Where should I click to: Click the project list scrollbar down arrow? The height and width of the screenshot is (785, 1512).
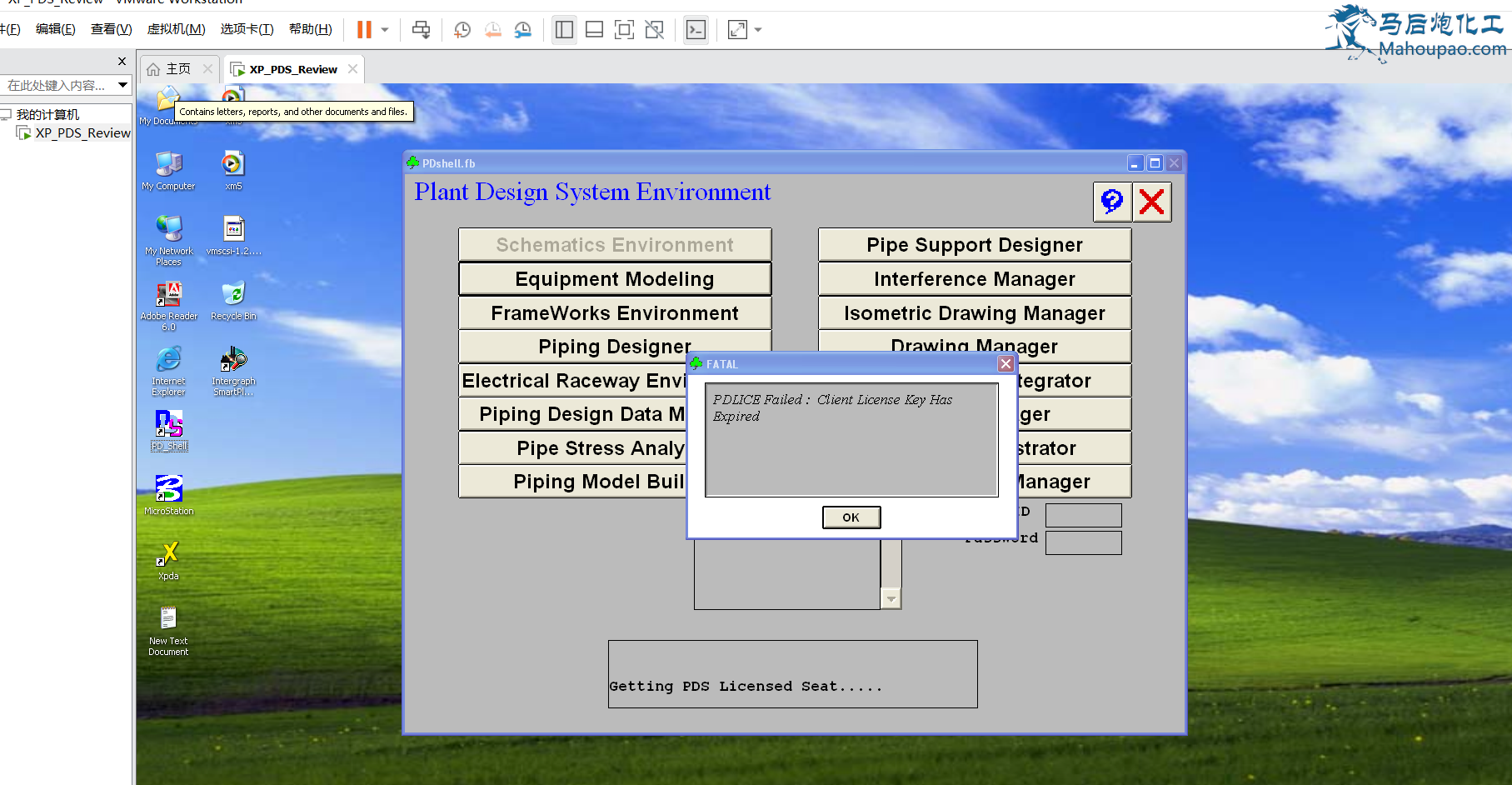891,599
